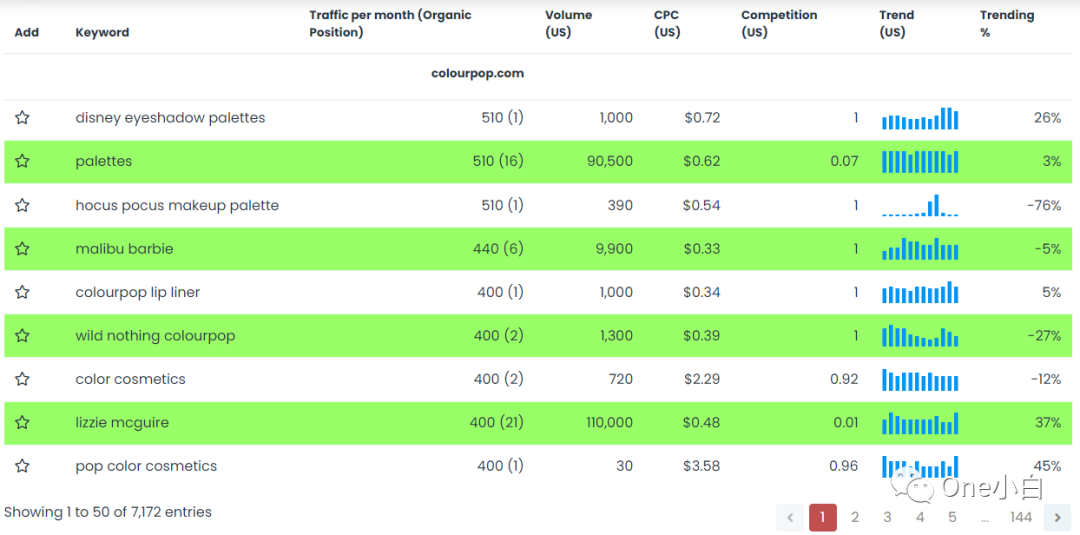Click the Trend (US) column header
Viewport: 1080px width, 535px height.
click(x=897, y=23)
